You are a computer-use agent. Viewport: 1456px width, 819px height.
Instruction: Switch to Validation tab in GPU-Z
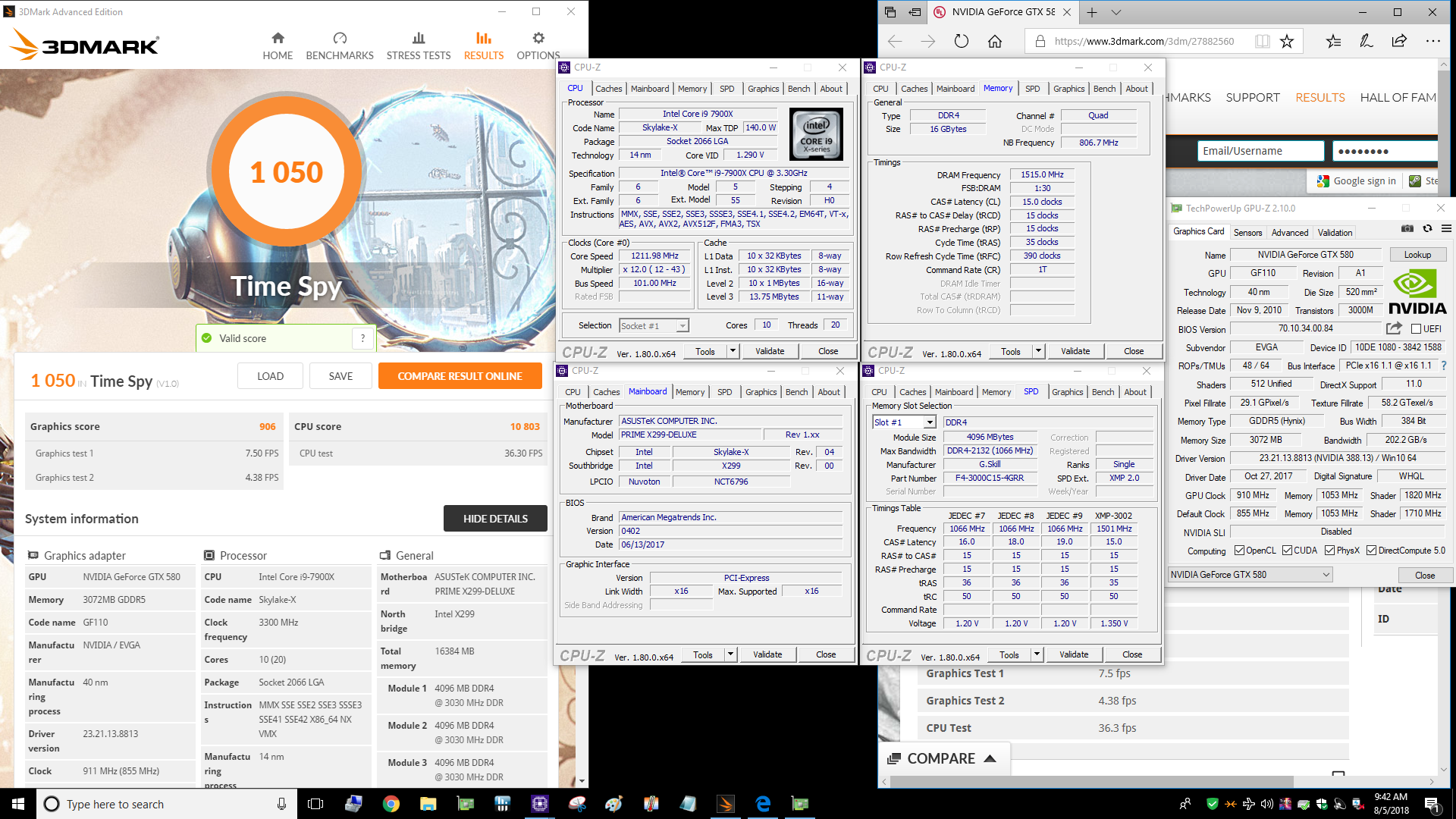[x=1335, y=233]
